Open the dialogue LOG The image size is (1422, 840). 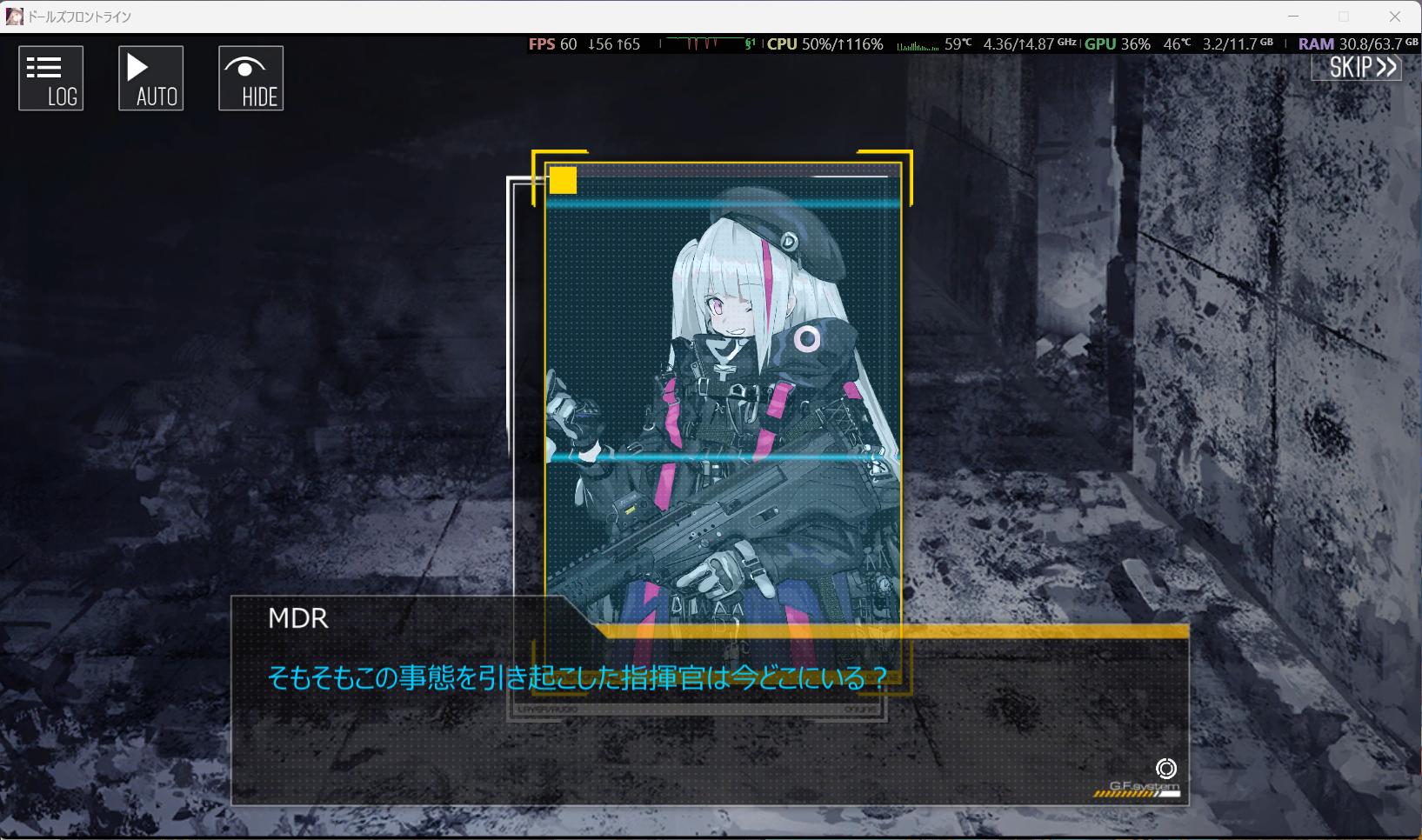[51, 78]
